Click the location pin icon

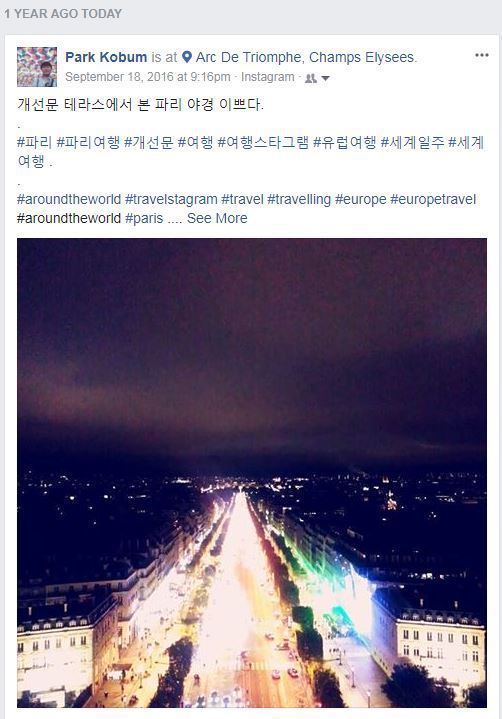(187, 57)
